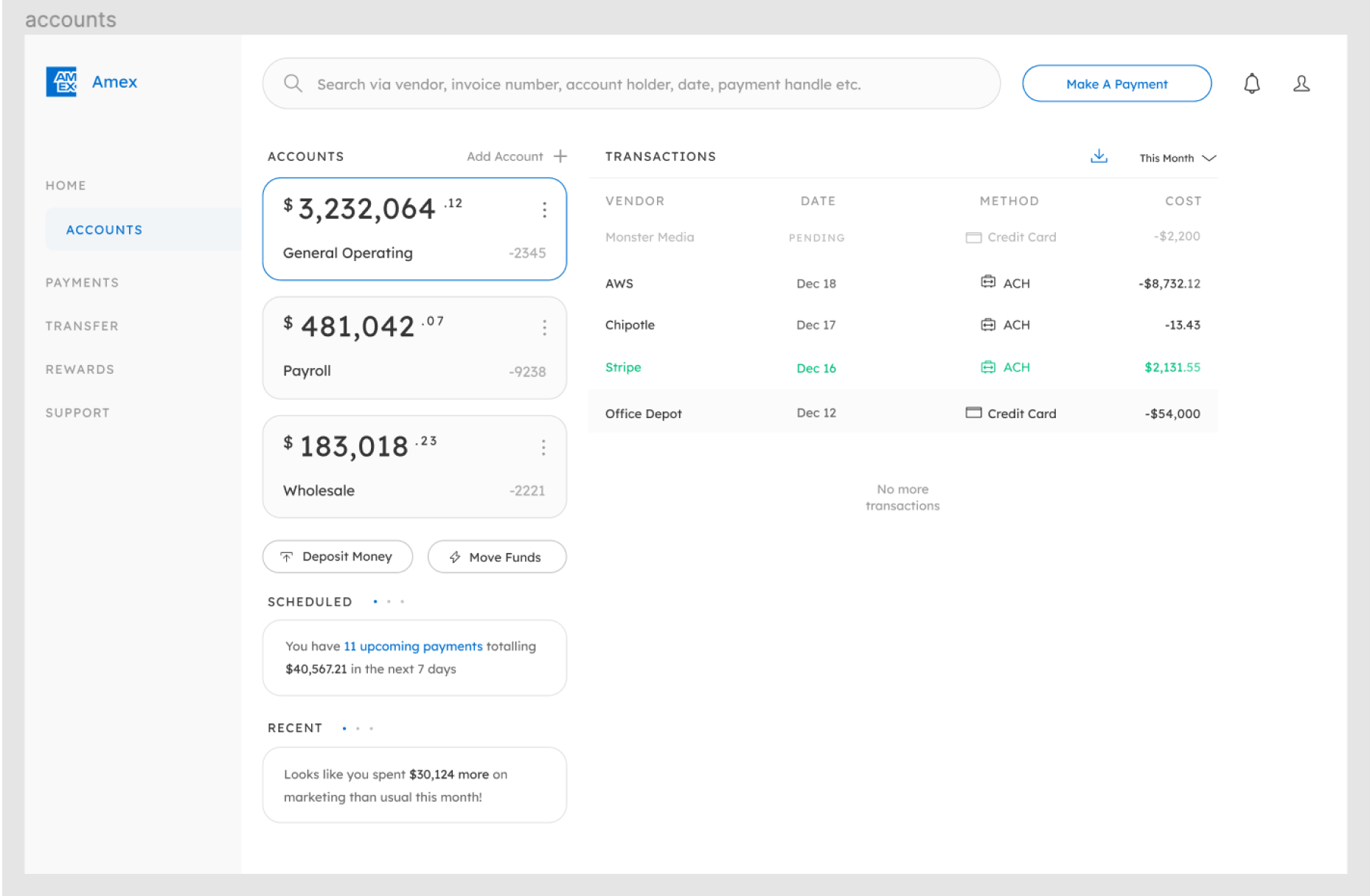
Task: Click the Amex logo icon
Action: point(61,82)
